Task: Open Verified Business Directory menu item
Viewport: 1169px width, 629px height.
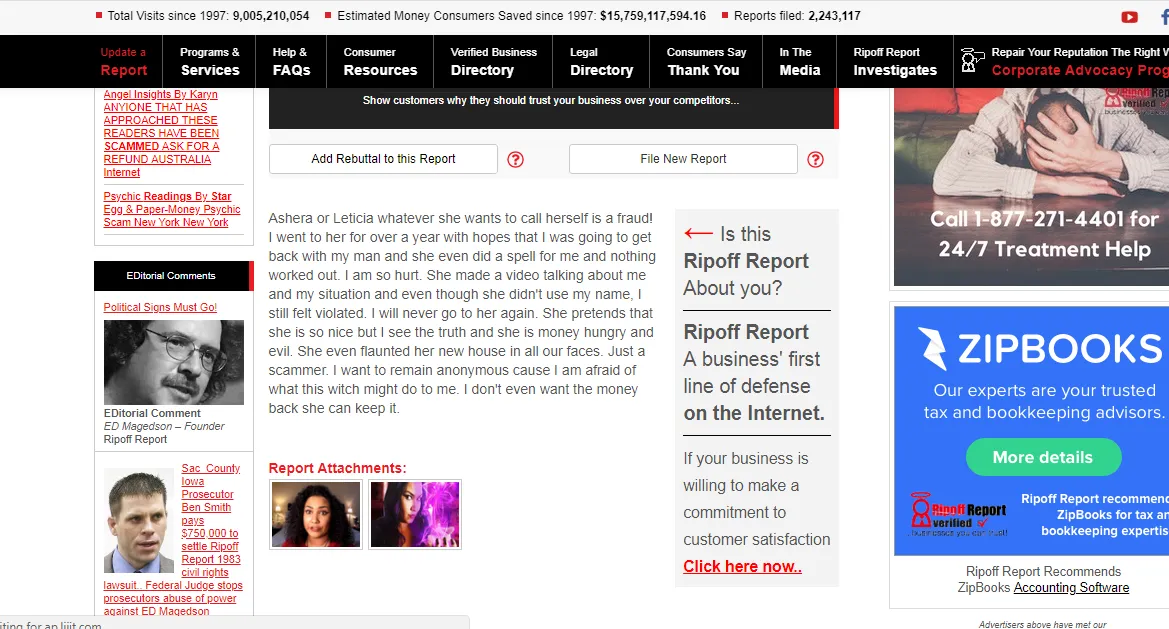Action: 494,62
